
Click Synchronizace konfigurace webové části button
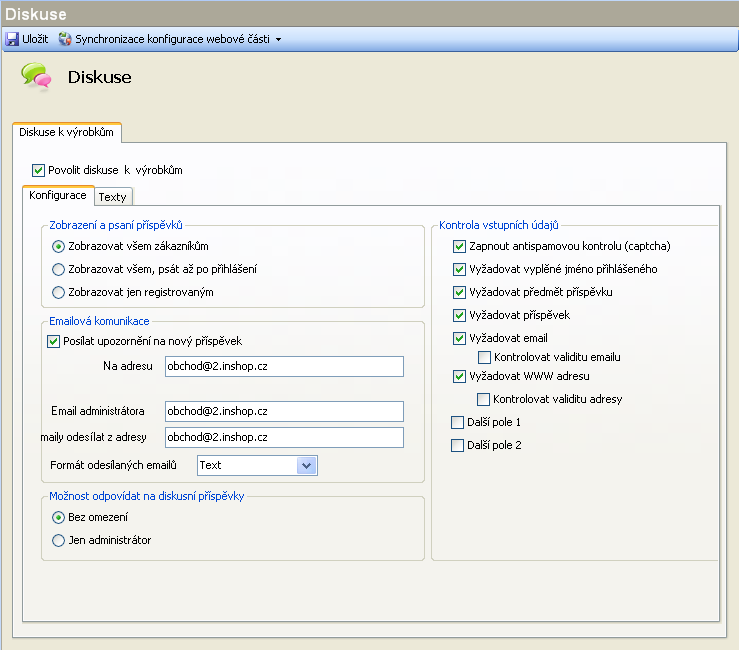click(x=172, y=39)
